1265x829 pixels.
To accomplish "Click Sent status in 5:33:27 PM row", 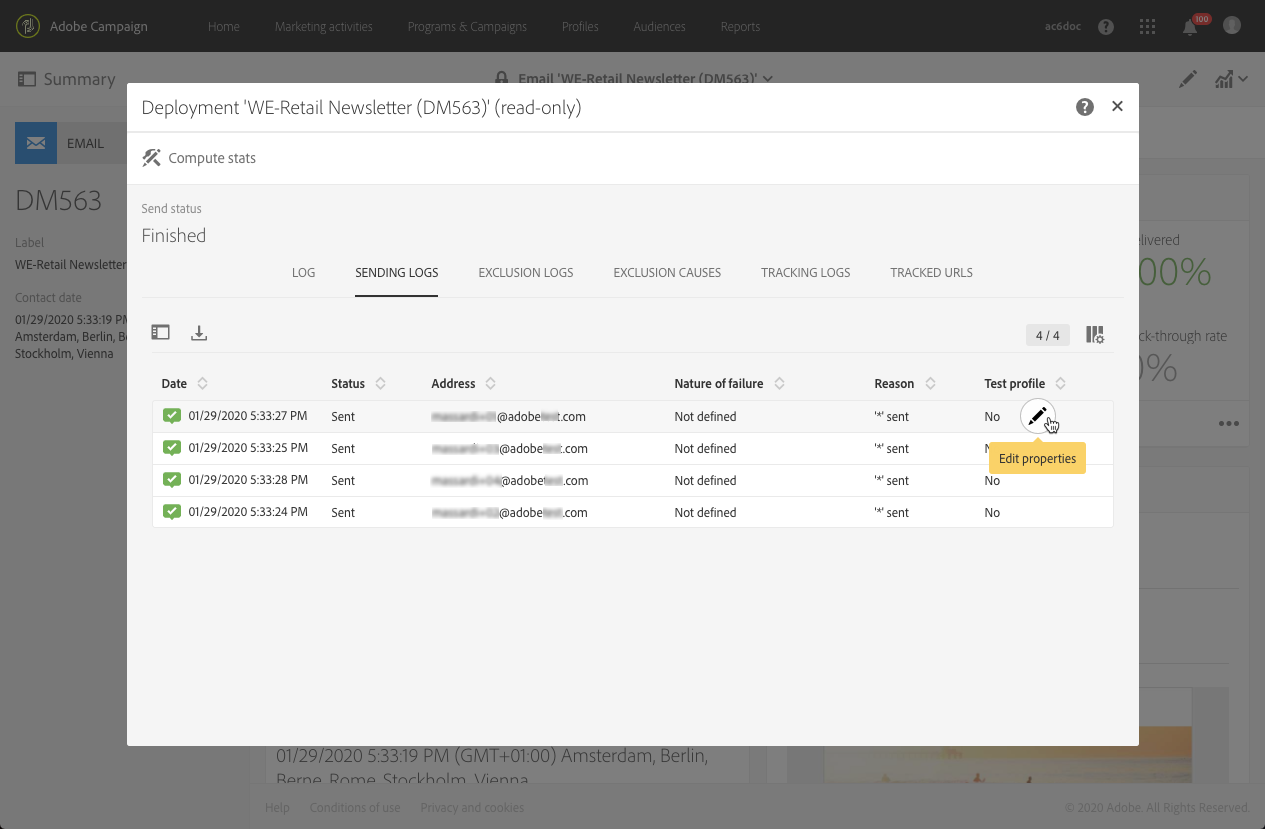I will 343,416.
